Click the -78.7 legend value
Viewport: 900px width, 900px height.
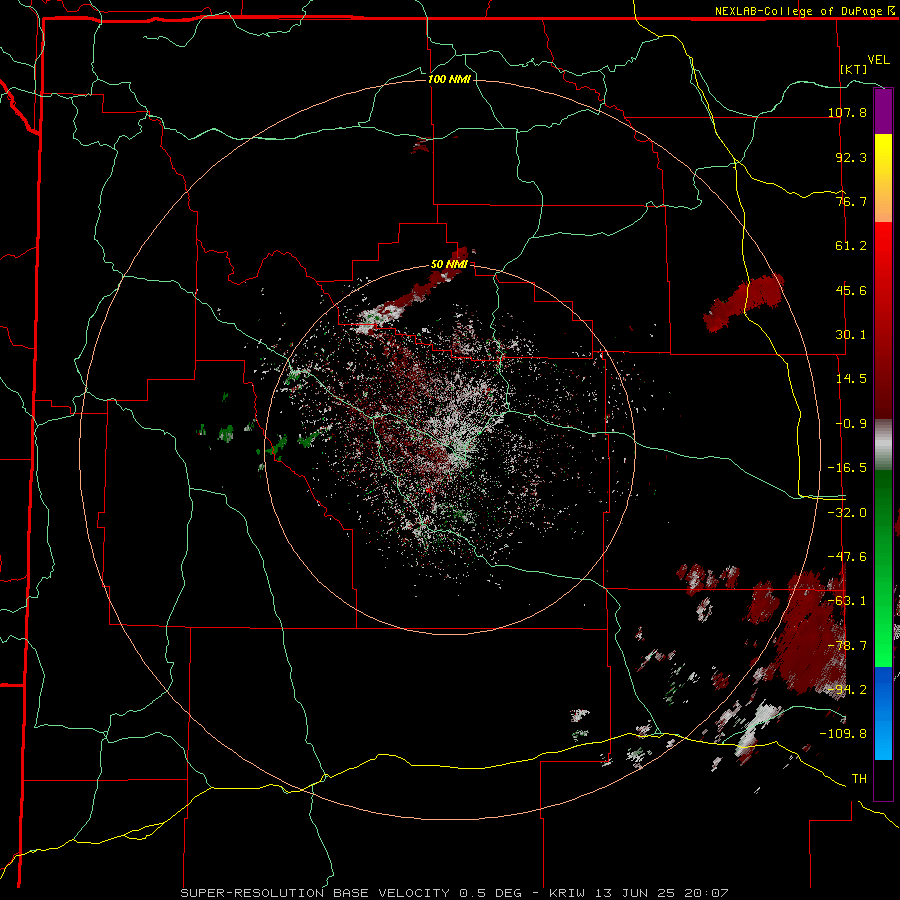click(x=847, y=646)
